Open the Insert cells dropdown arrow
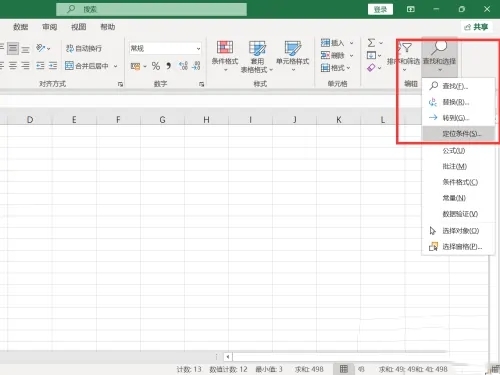 click(351, 43)
